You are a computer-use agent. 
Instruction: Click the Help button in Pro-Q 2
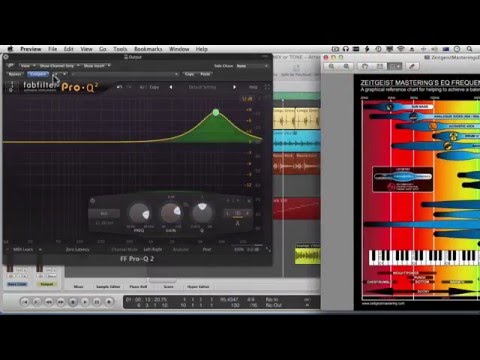coord(253,87)
